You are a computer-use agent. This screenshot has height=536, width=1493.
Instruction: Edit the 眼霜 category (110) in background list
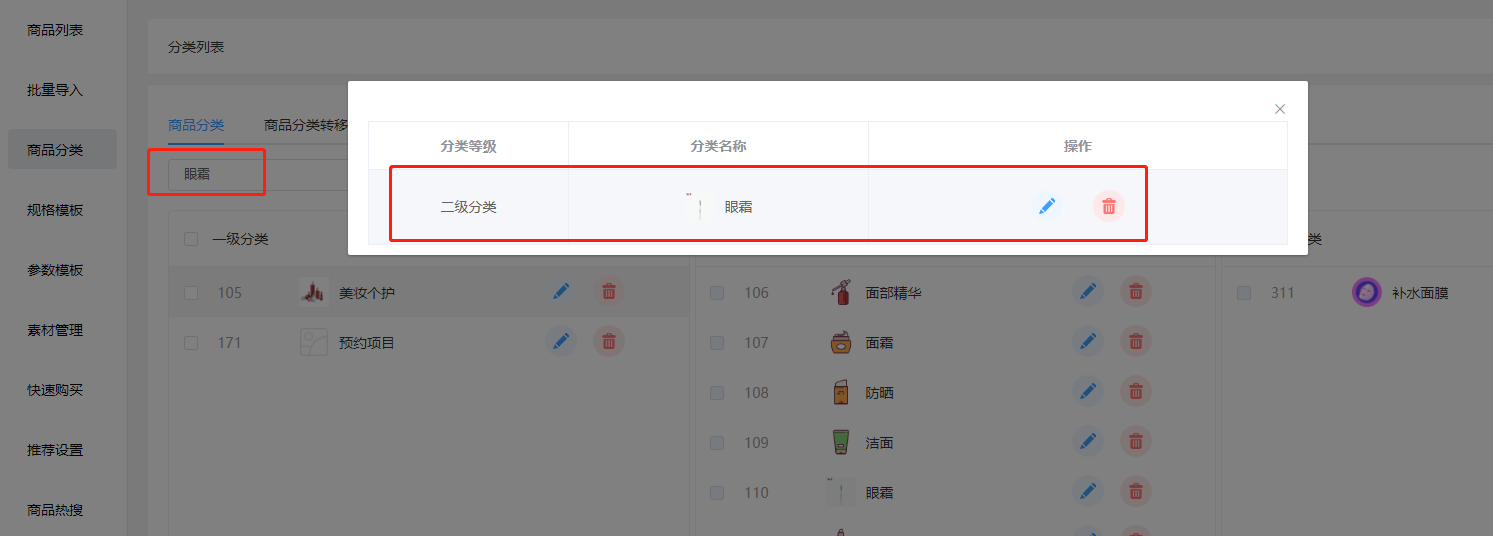(1088, 491)
